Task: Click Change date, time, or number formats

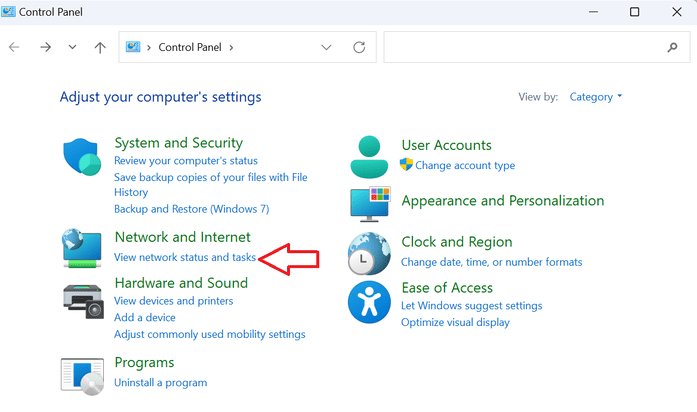Action: click(x=492, y=262)
